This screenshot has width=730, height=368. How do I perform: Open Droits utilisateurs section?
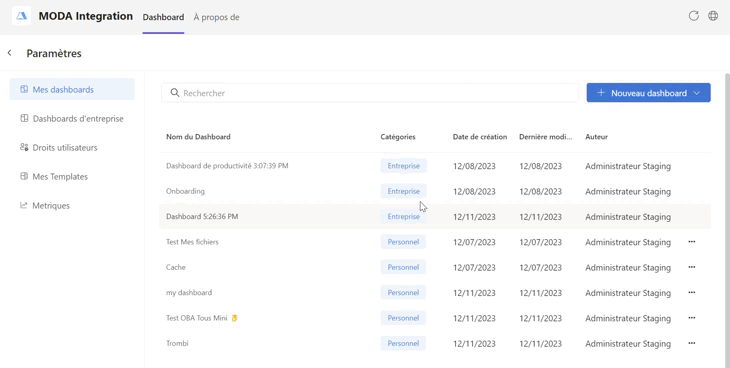[72, 147]
